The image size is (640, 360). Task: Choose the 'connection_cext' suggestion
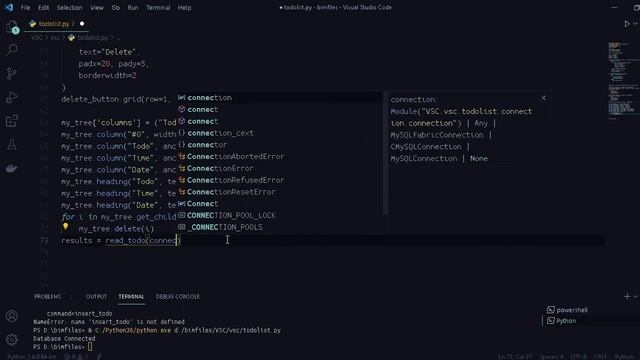(x=279, y=133)
